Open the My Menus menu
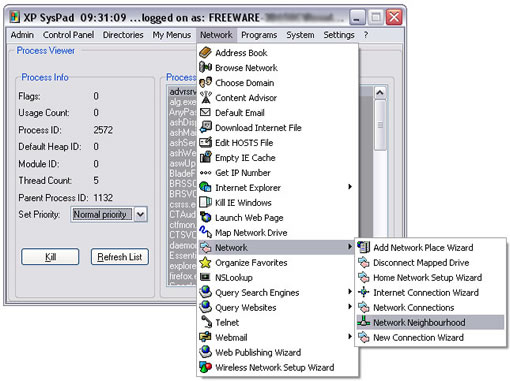This screenshot has height=381, width=510. (172, 35)
